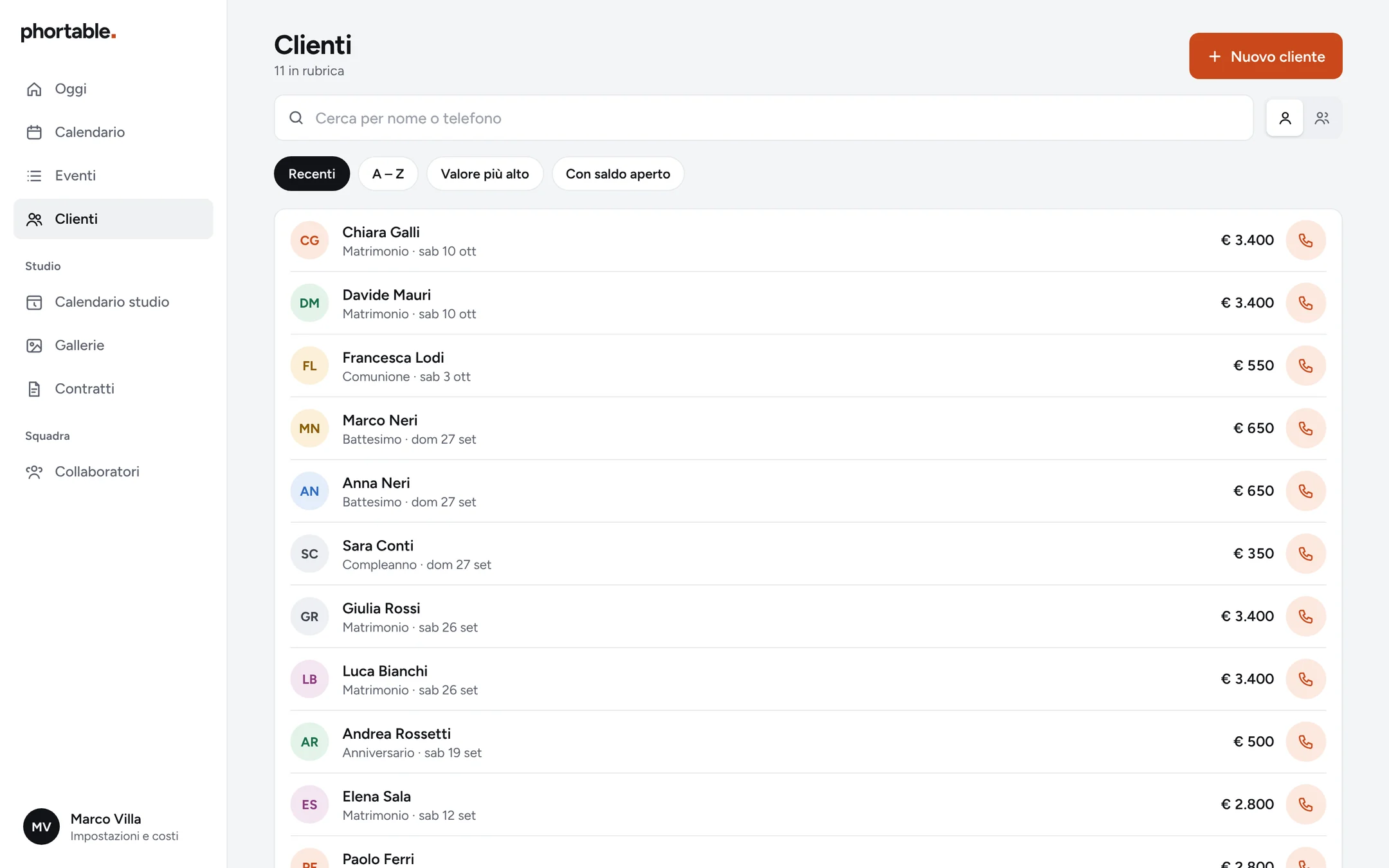The image size is (1389, 868).
Task: Focus the Cerca per nome o telefono field
Action: pos(763,118)
